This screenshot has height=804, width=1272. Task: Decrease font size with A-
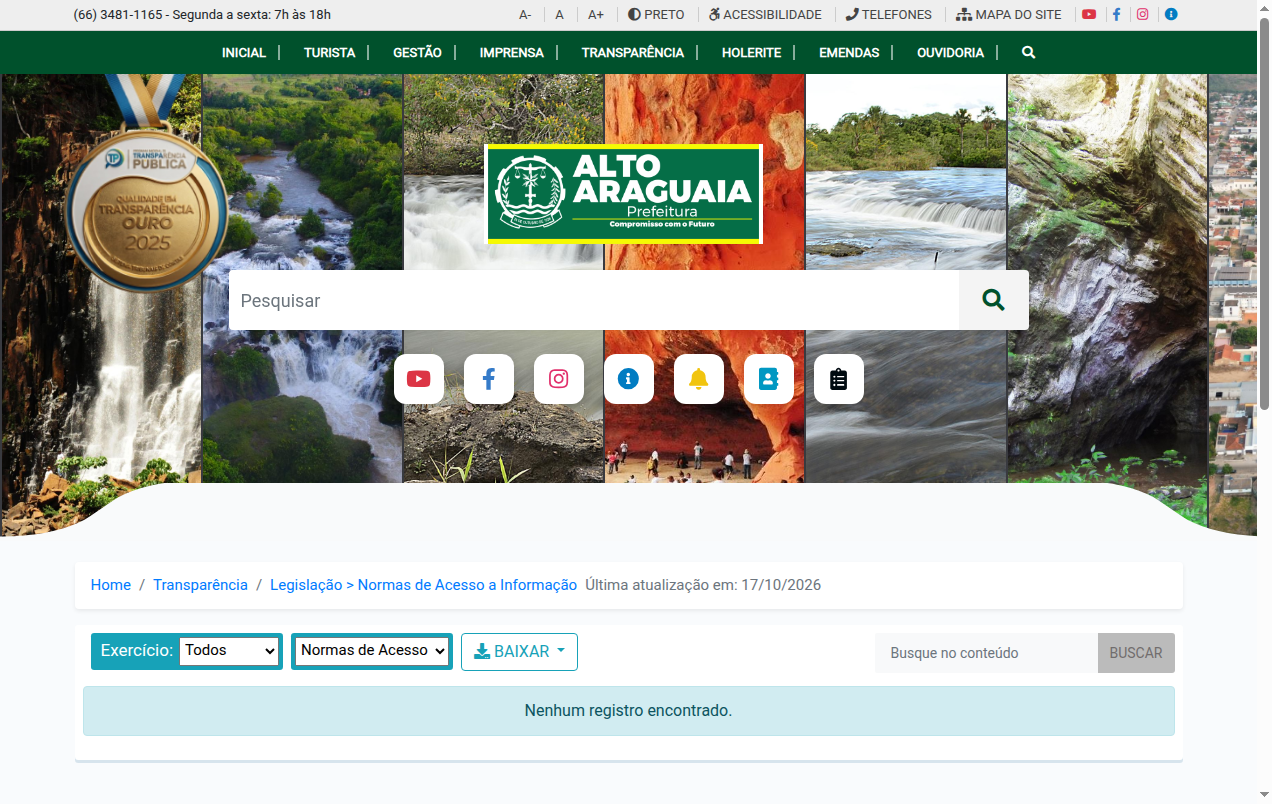point(525,15)
